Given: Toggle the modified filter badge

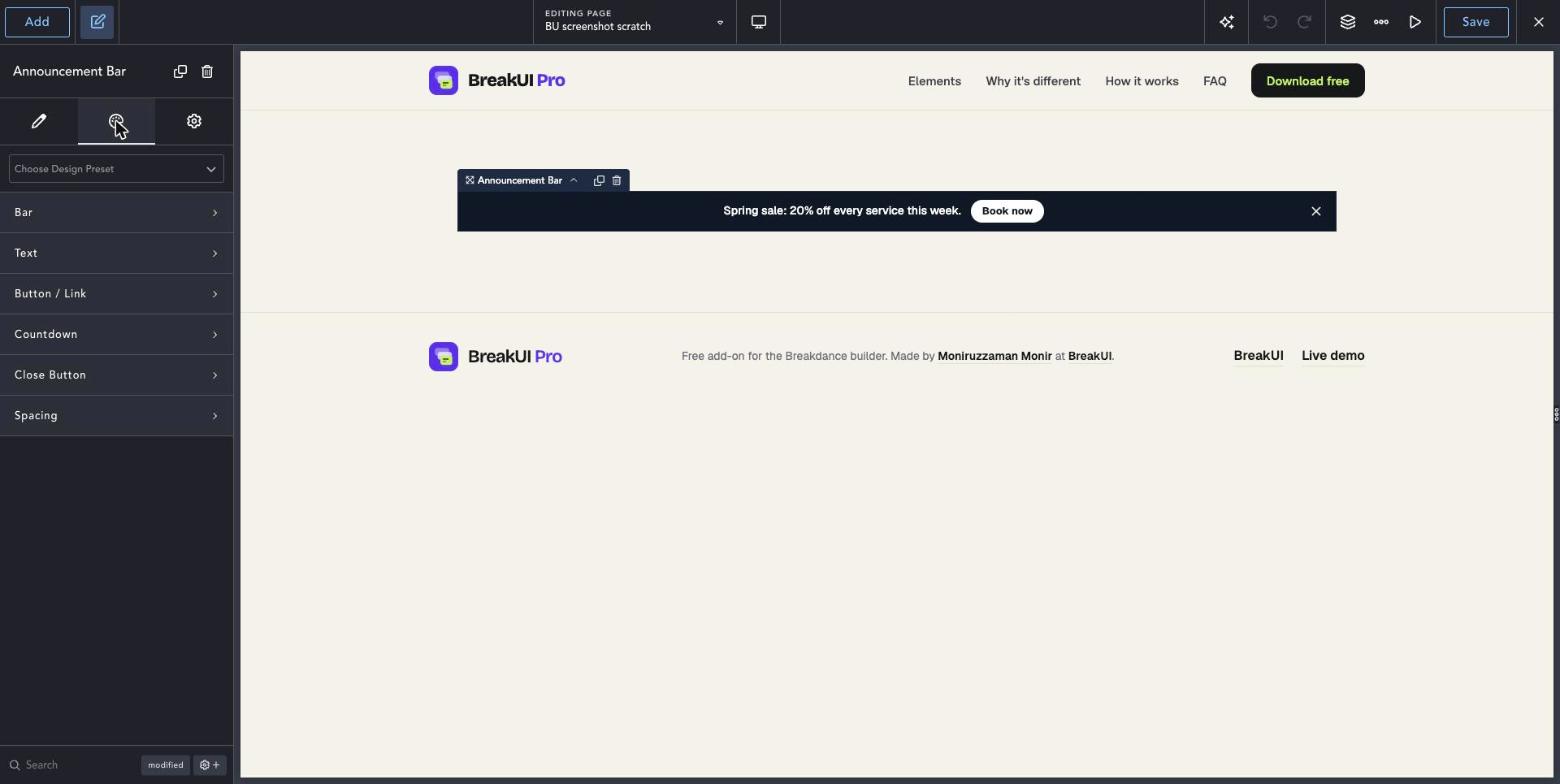Looking at the screenshot, I should pos(166,765).
